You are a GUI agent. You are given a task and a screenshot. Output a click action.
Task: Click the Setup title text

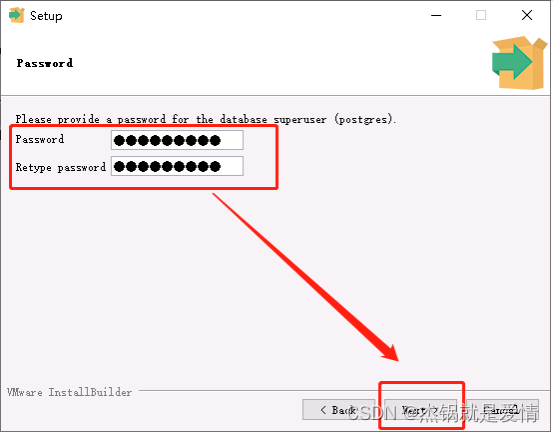(x=46, y=16)
